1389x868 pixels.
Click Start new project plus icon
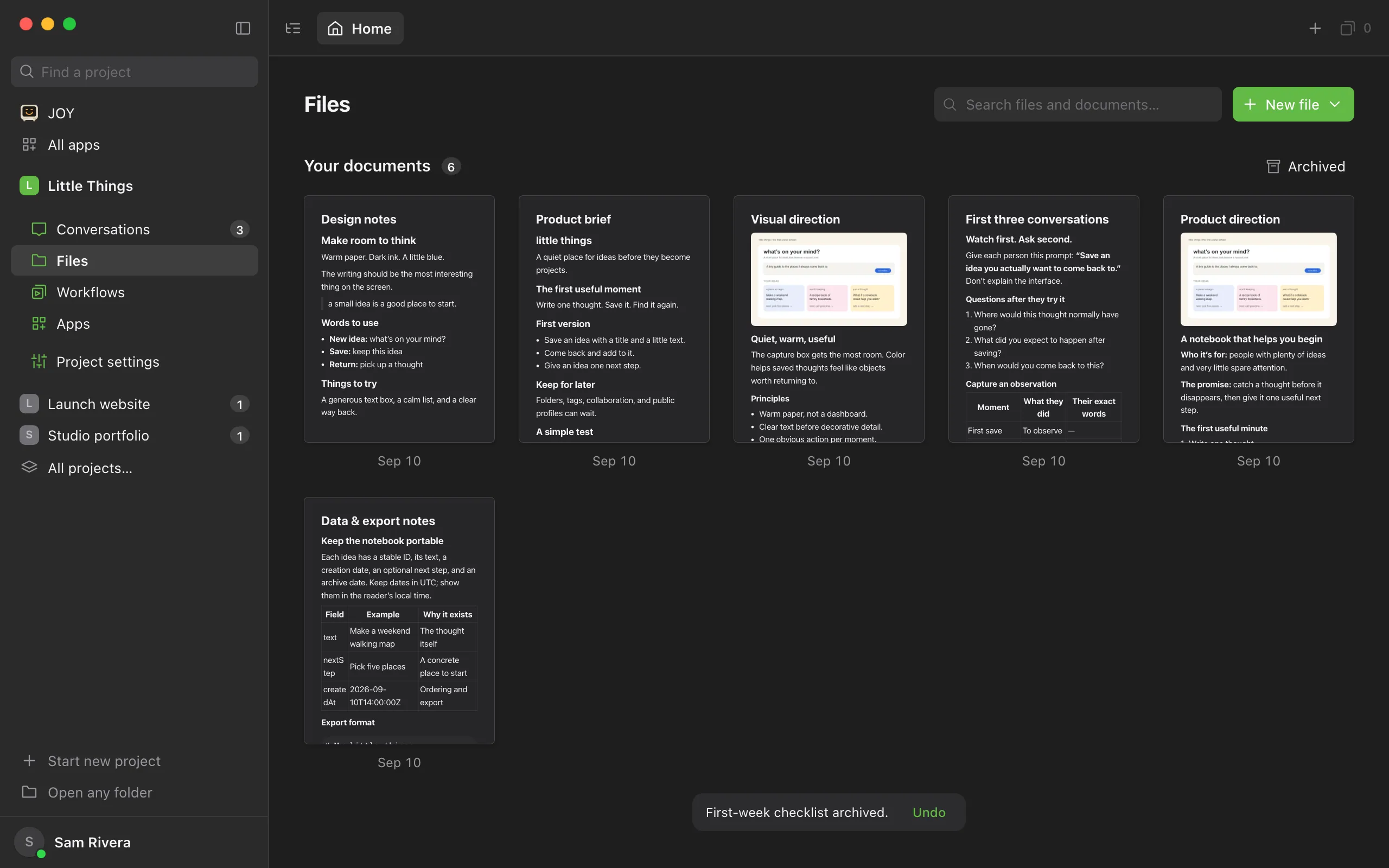(x=29, y=761)
